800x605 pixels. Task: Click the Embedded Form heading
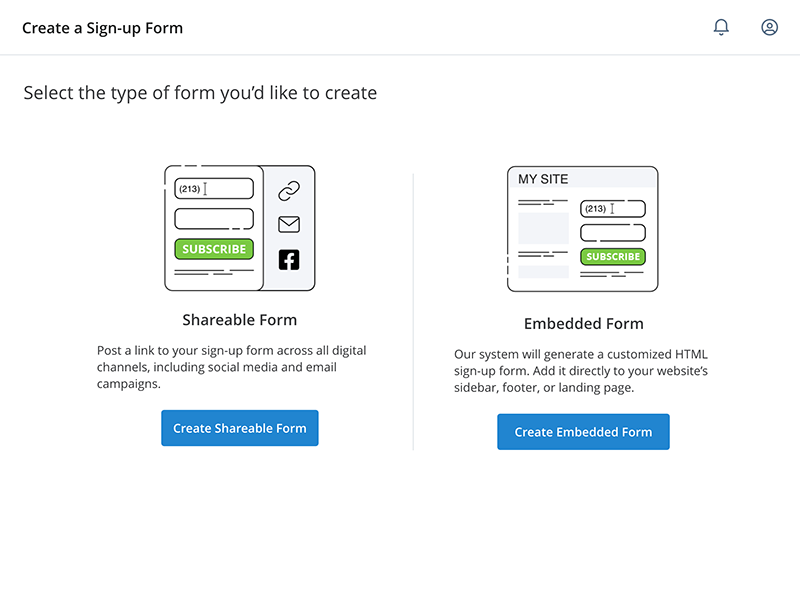(x=583, y=323)
